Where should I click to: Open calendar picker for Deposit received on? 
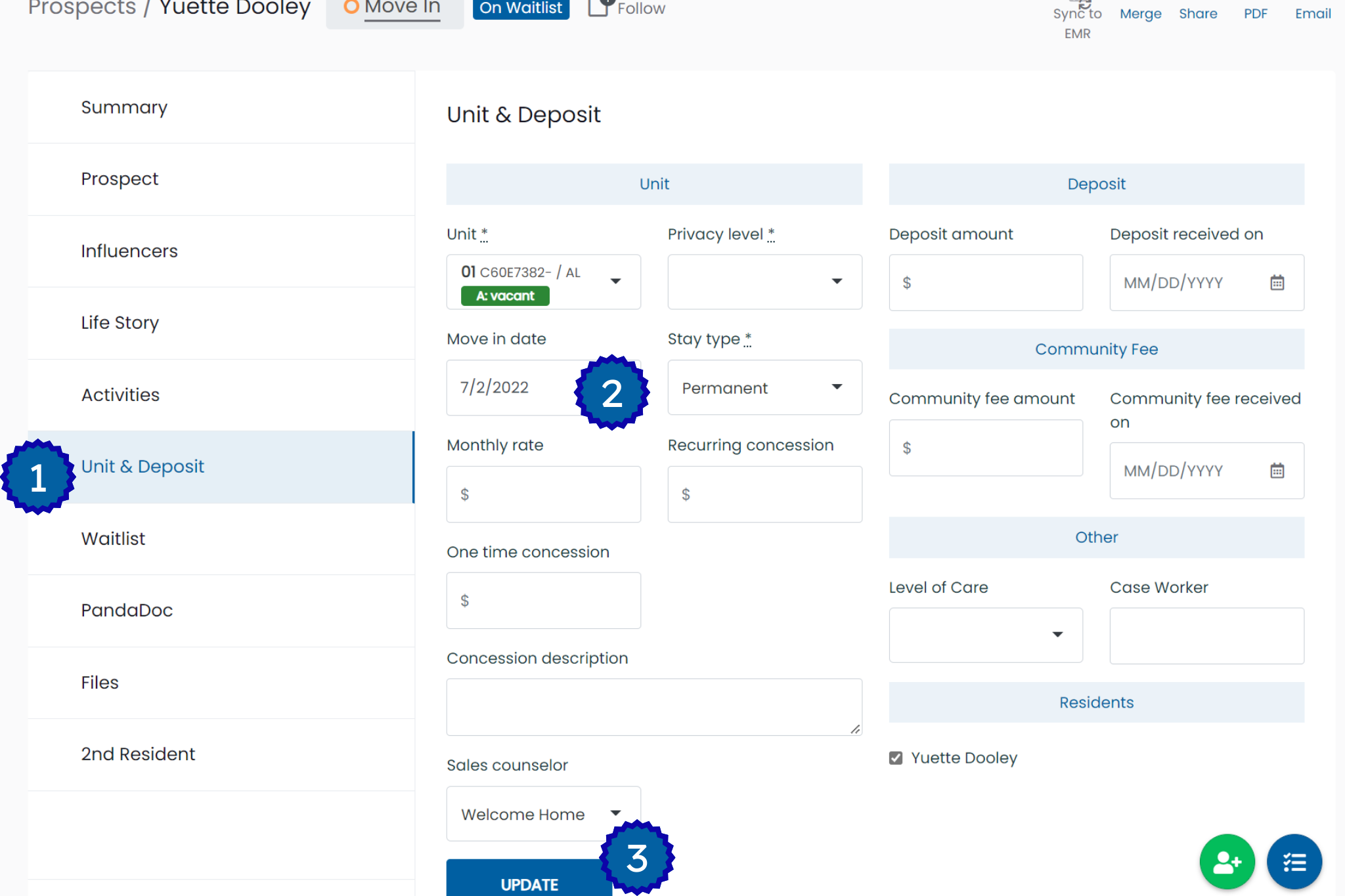pyautogui.click(x=1277, y=283)
